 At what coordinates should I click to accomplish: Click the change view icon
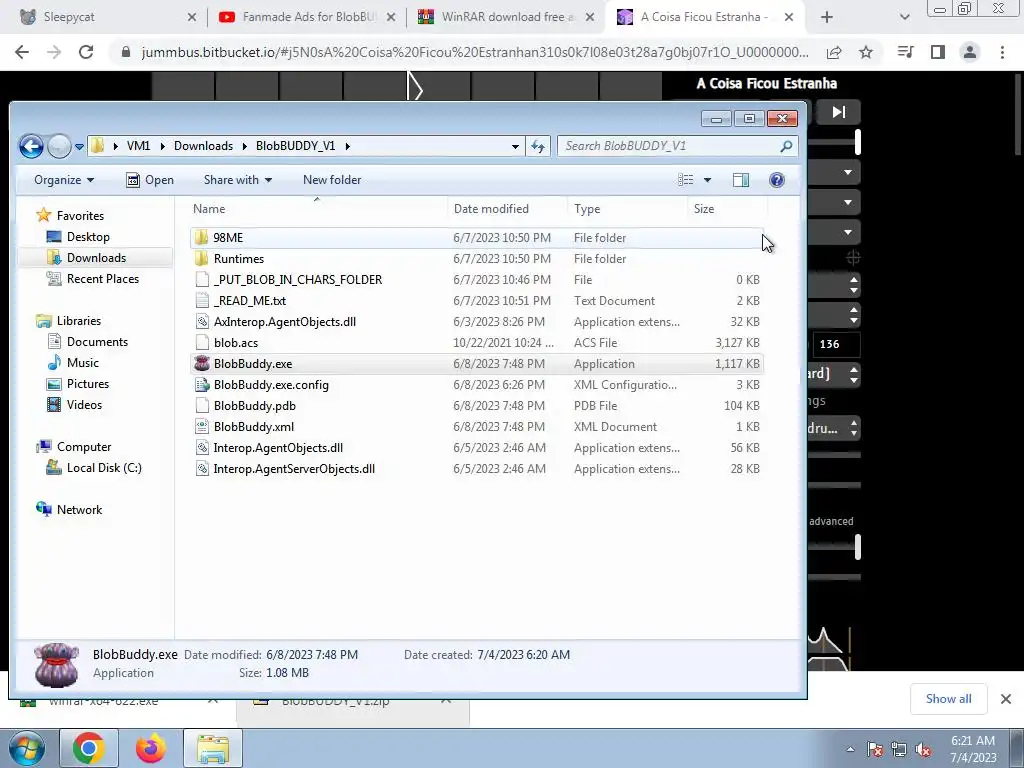pyautogui.click(x=685, y=180)
